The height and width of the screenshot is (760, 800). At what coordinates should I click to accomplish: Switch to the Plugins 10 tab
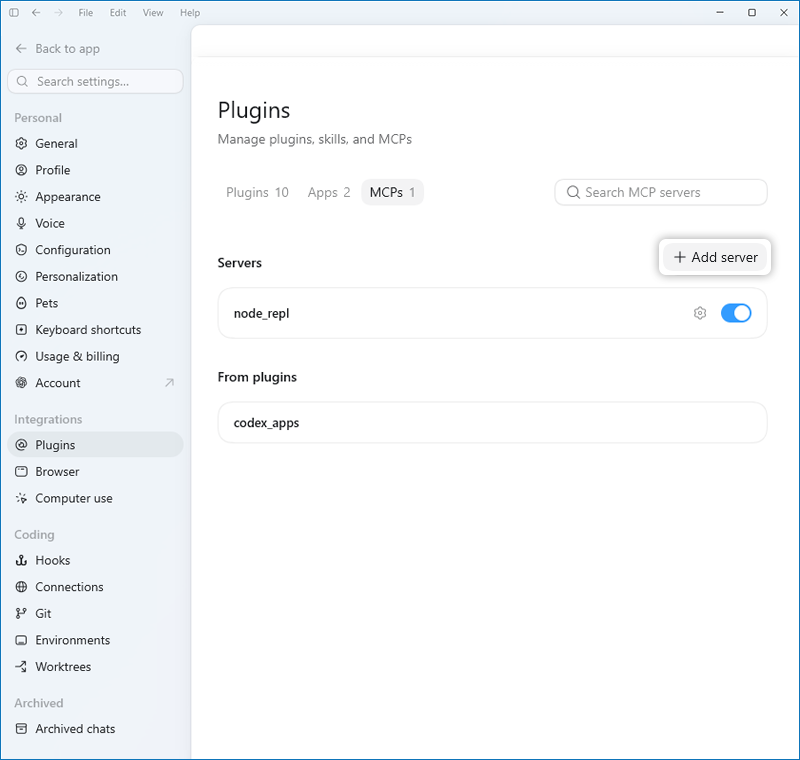[257, 192]
